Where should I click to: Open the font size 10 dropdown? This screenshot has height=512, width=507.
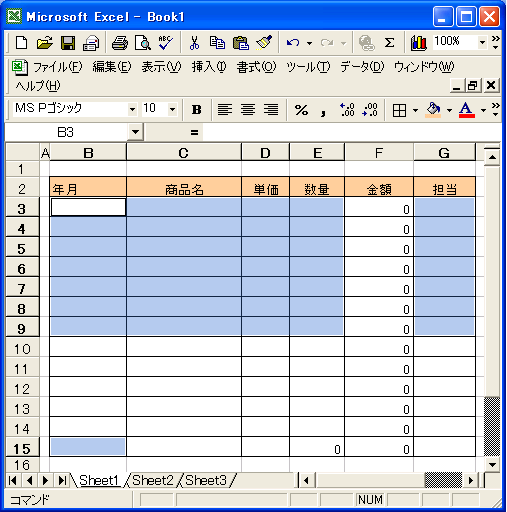pyautogui.click(x=172, y=109)
